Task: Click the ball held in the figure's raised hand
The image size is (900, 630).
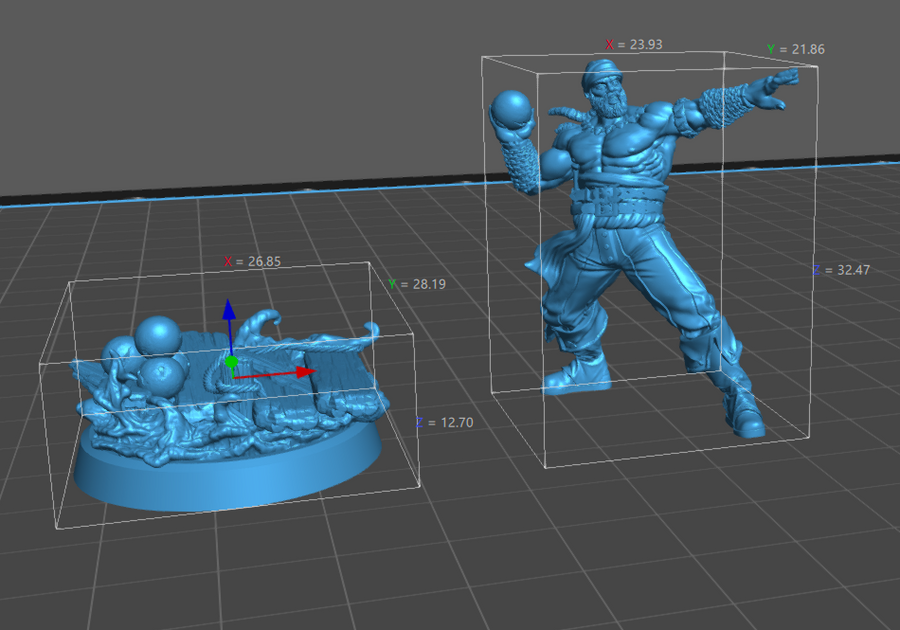Action: [512, 110]
